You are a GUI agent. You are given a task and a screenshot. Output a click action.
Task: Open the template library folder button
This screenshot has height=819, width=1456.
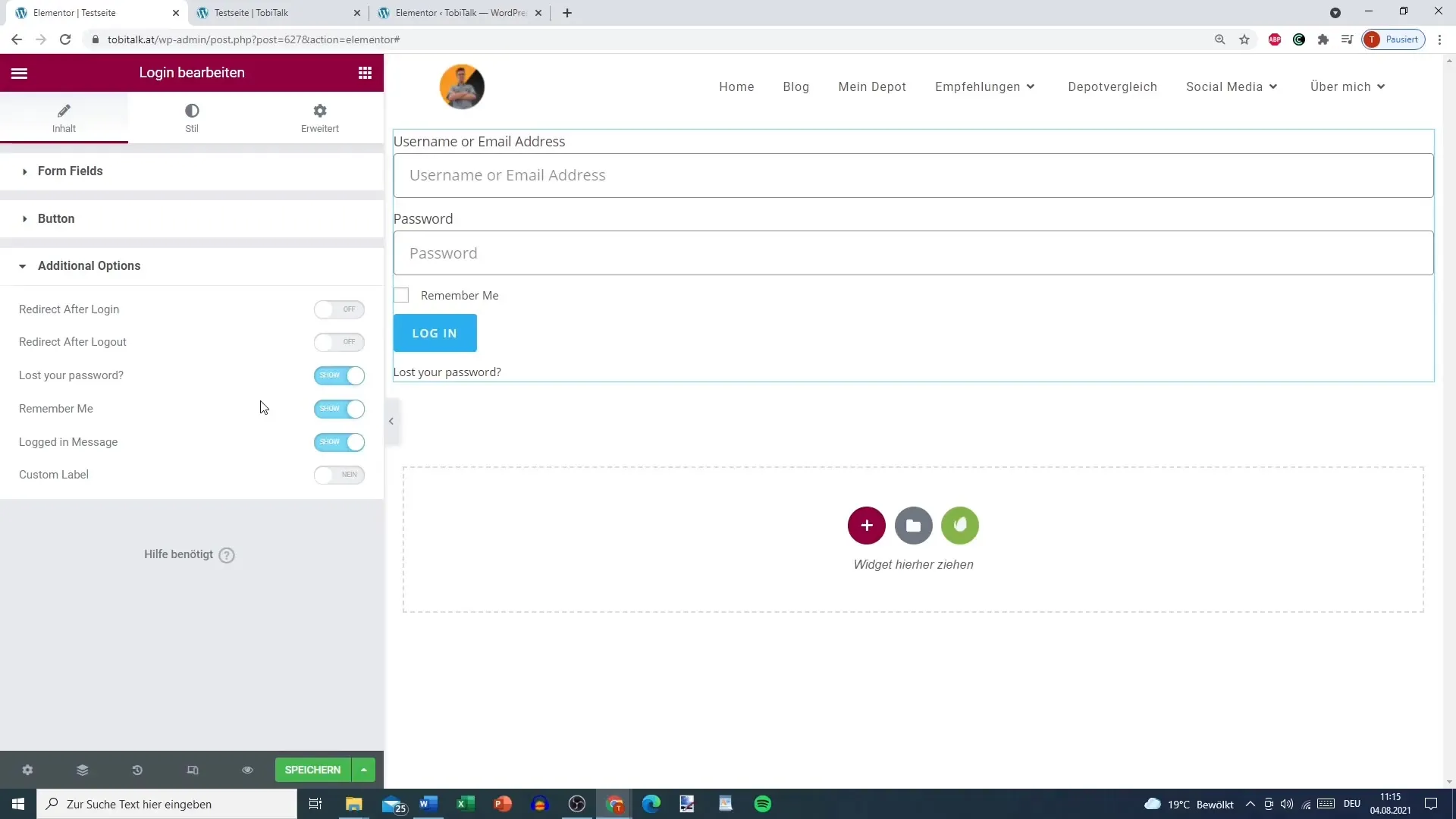(914, 526)
